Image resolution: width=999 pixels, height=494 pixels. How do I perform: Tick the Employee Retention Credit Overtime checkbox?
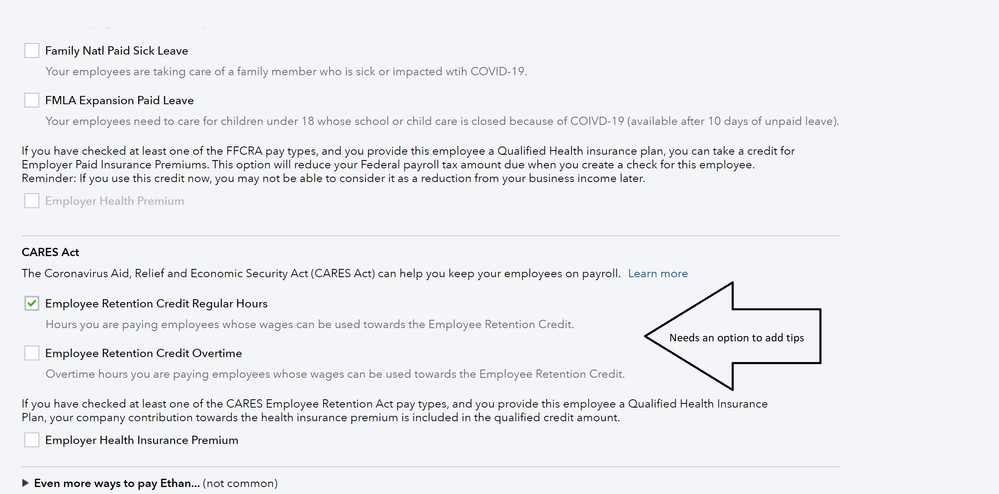pyautogui.click(x=32, y=353)
